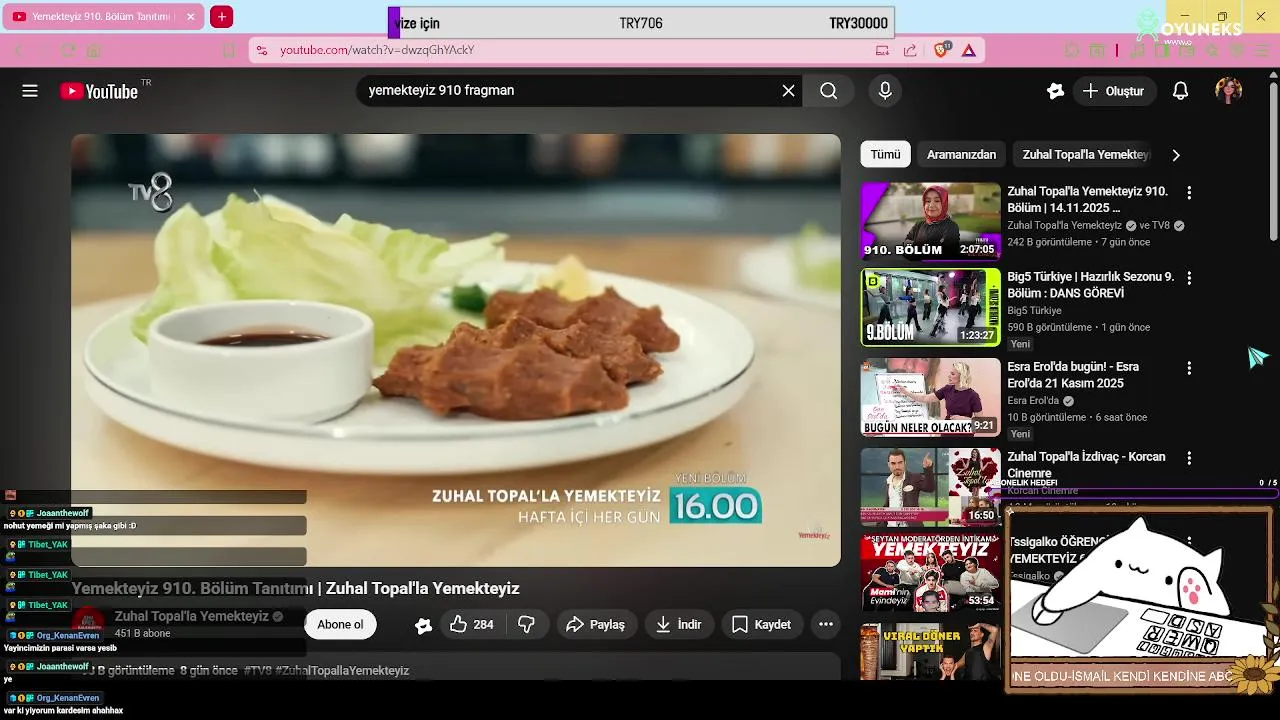Click Esra Erol'da bugün video title
This screenshot has width=1280, height=720.
(1073, 375)
